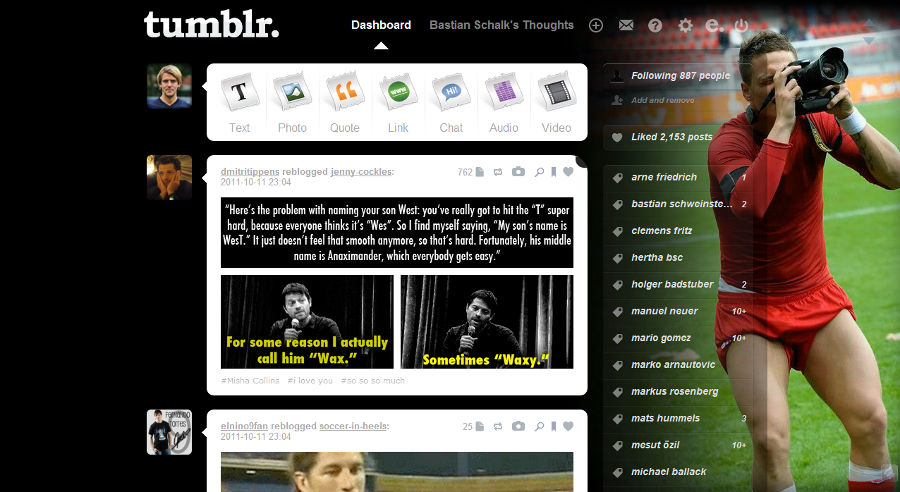Open the dmitritippens username link
This screenshot has height=492, width=900.
point(250,172)
